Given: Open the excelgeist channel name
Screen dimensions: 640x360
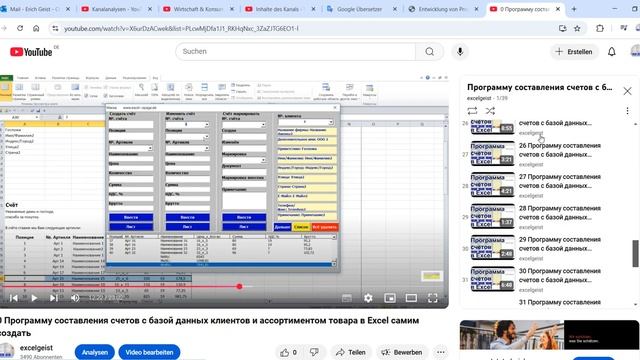Looking at the screenshot, I should point(36,348).
